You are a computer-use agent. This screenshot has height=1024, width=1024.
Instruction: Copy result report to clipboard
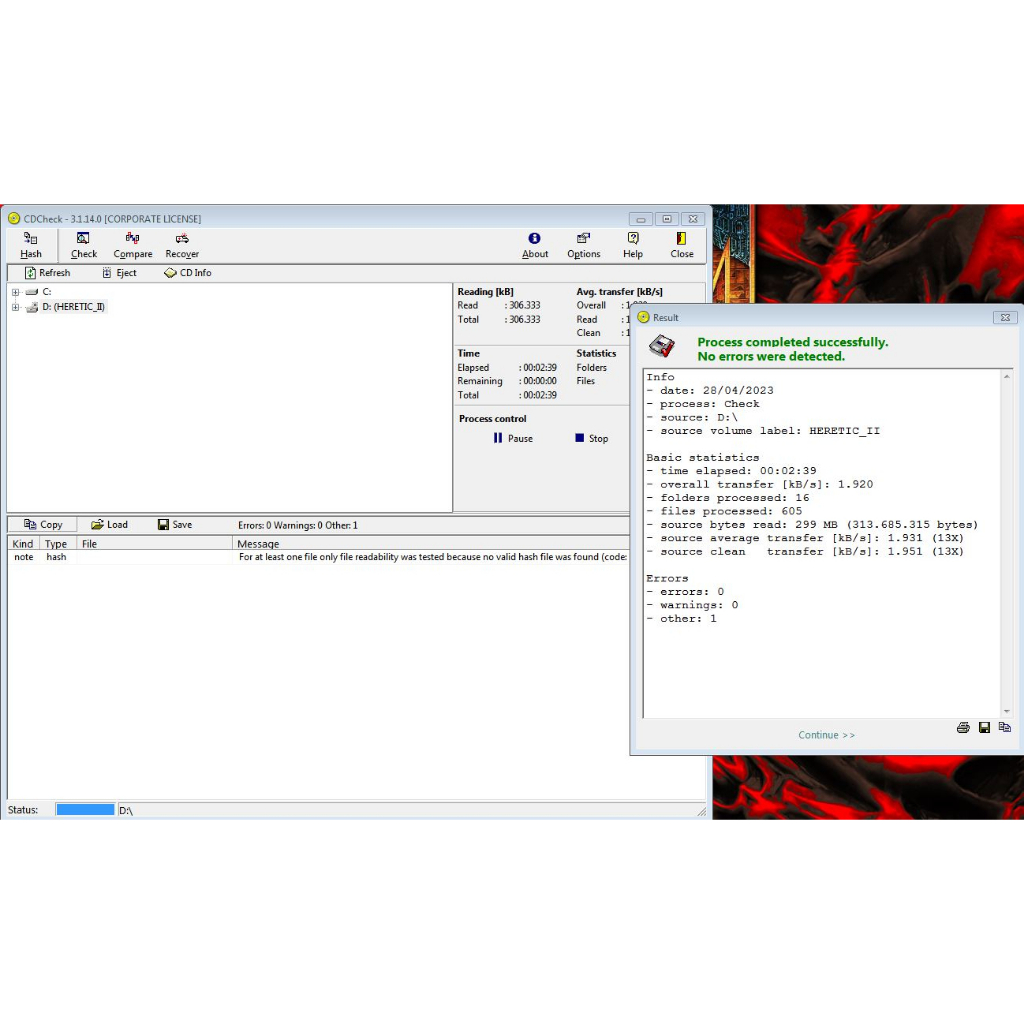coord(1004,727)
